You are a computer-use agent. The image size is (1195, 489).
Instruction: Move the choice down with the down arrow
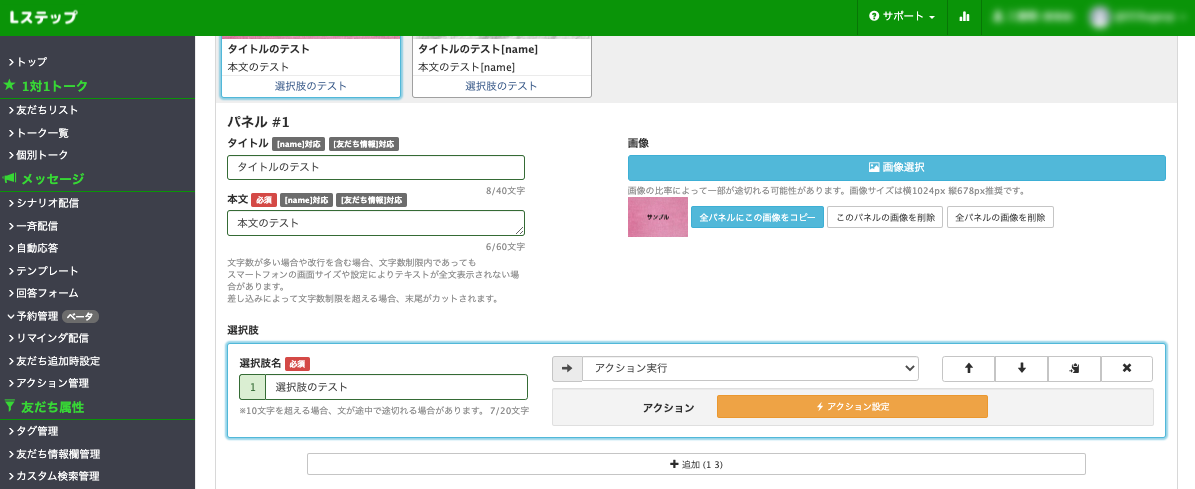(1021, 369)
